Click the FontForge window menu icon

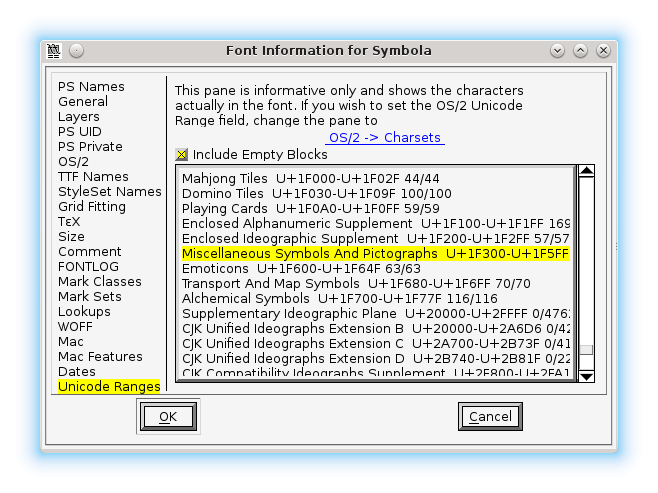[54, 51]
